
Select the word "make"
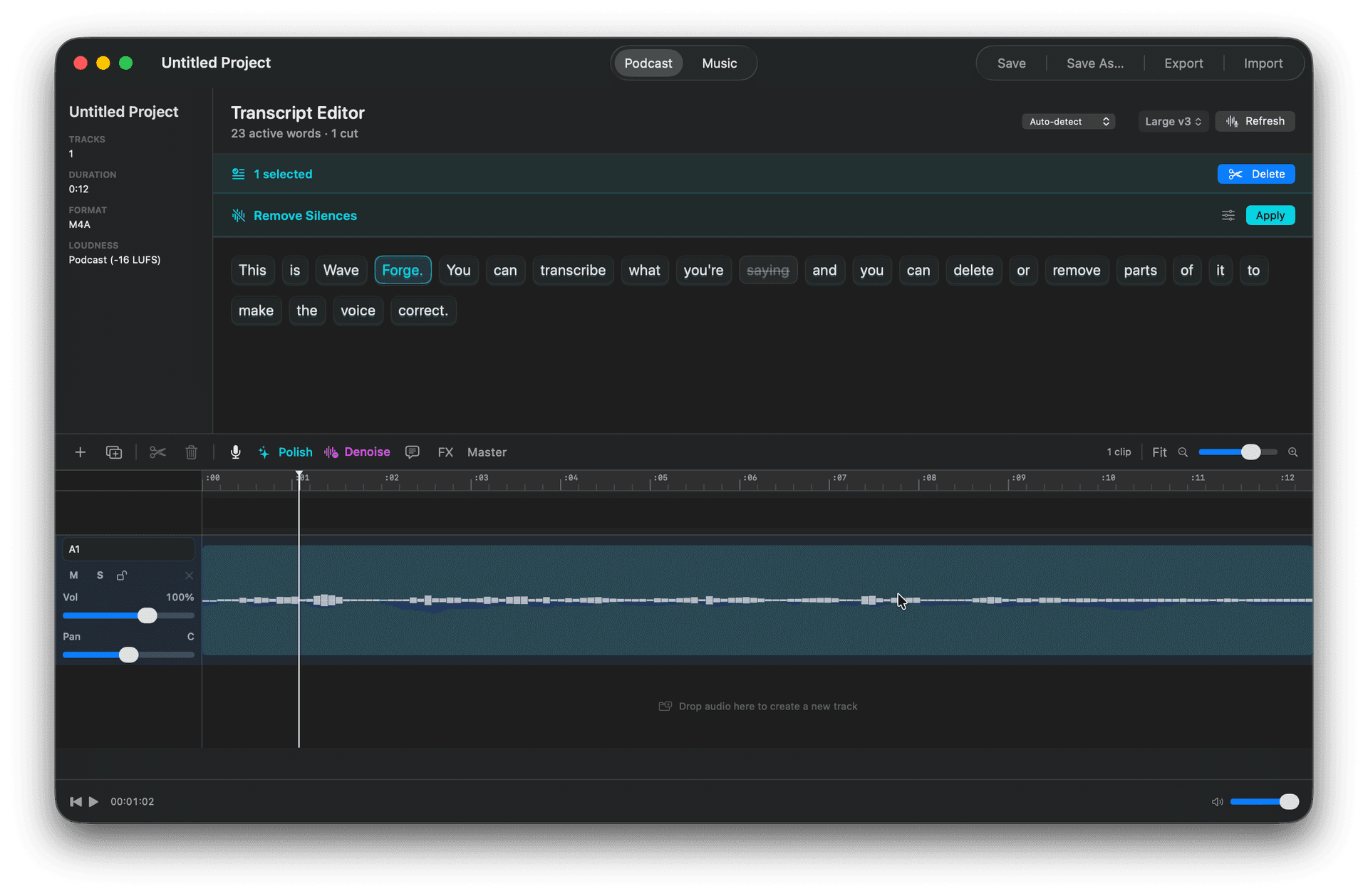256,311
